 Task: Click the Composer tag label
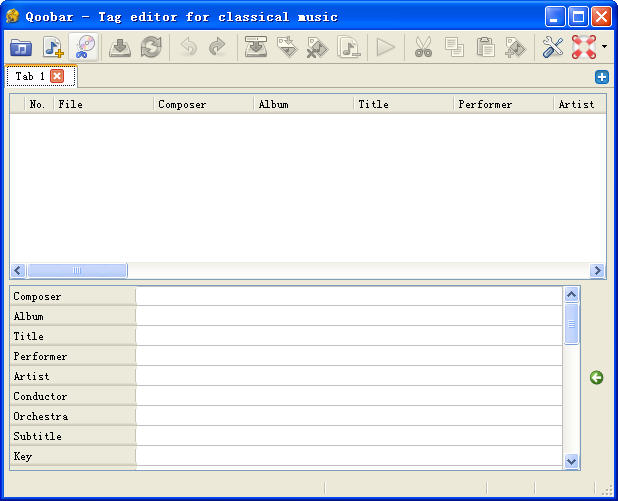coord(37,296)
